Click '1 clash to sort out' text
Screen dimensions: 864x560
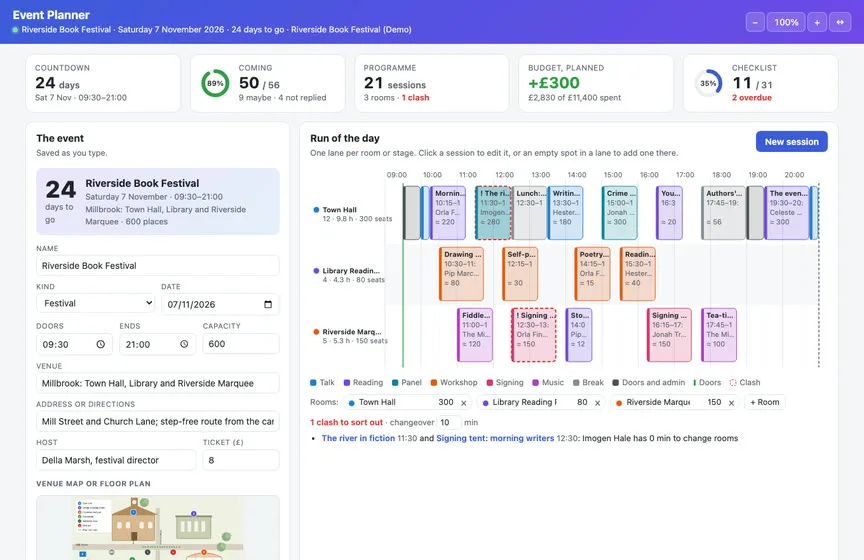[x=346, y=422]
